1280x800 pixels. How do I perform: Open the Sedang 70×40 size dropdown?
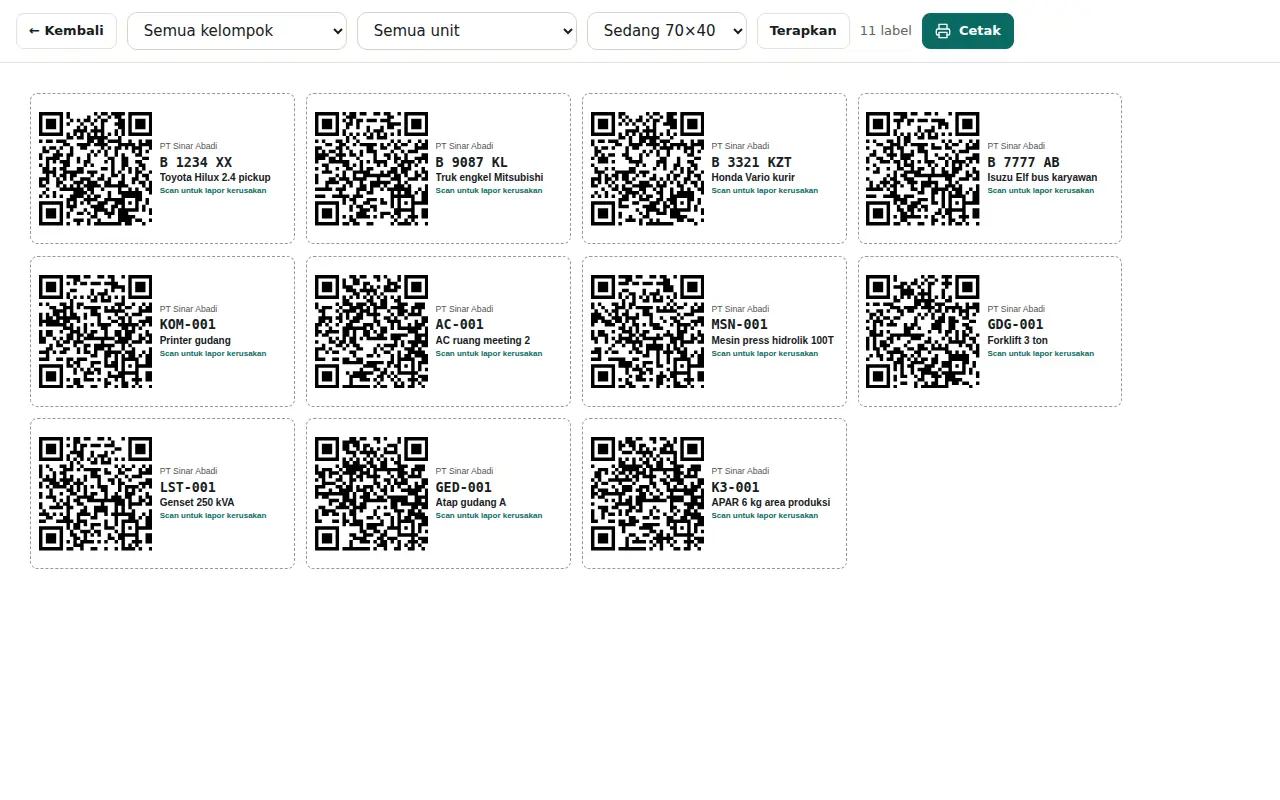click(x=667, y=31)
